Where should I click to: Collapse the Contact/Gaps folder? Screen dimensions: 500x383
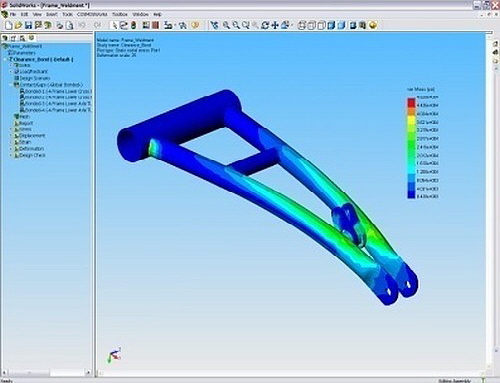(x=11, y=85)
